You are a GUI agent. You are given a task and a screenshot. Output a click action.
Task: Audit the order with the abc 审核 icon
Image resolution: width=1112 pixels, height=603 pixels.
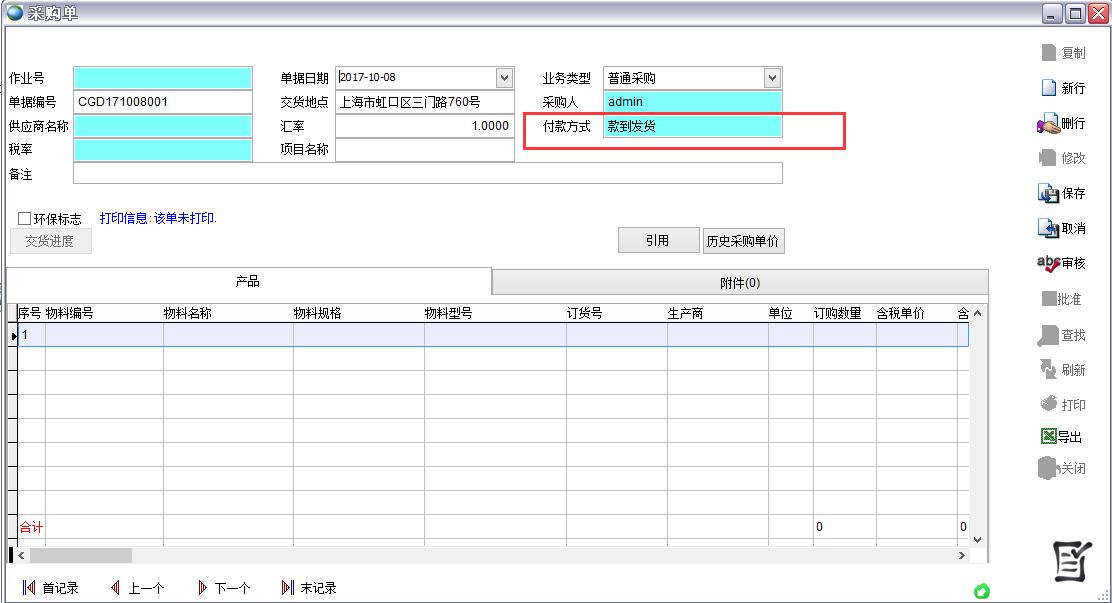tap(1060, 263)
